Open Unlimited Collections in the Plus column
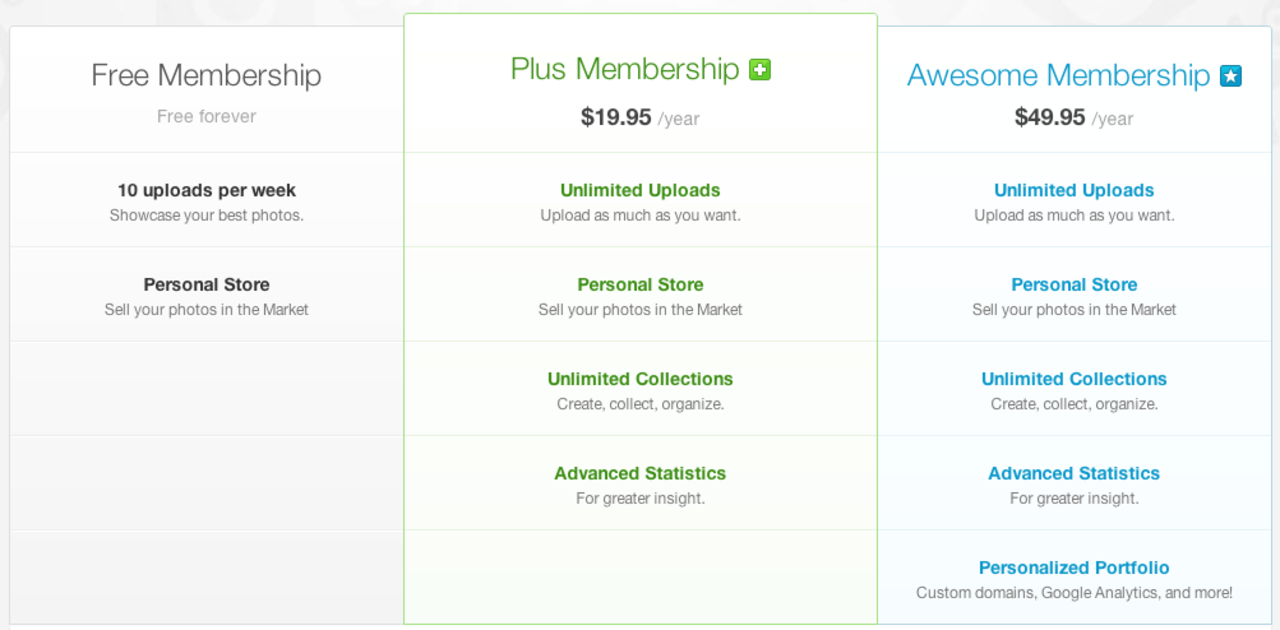Screen dimensions: 1280x630 coord(640,379)
